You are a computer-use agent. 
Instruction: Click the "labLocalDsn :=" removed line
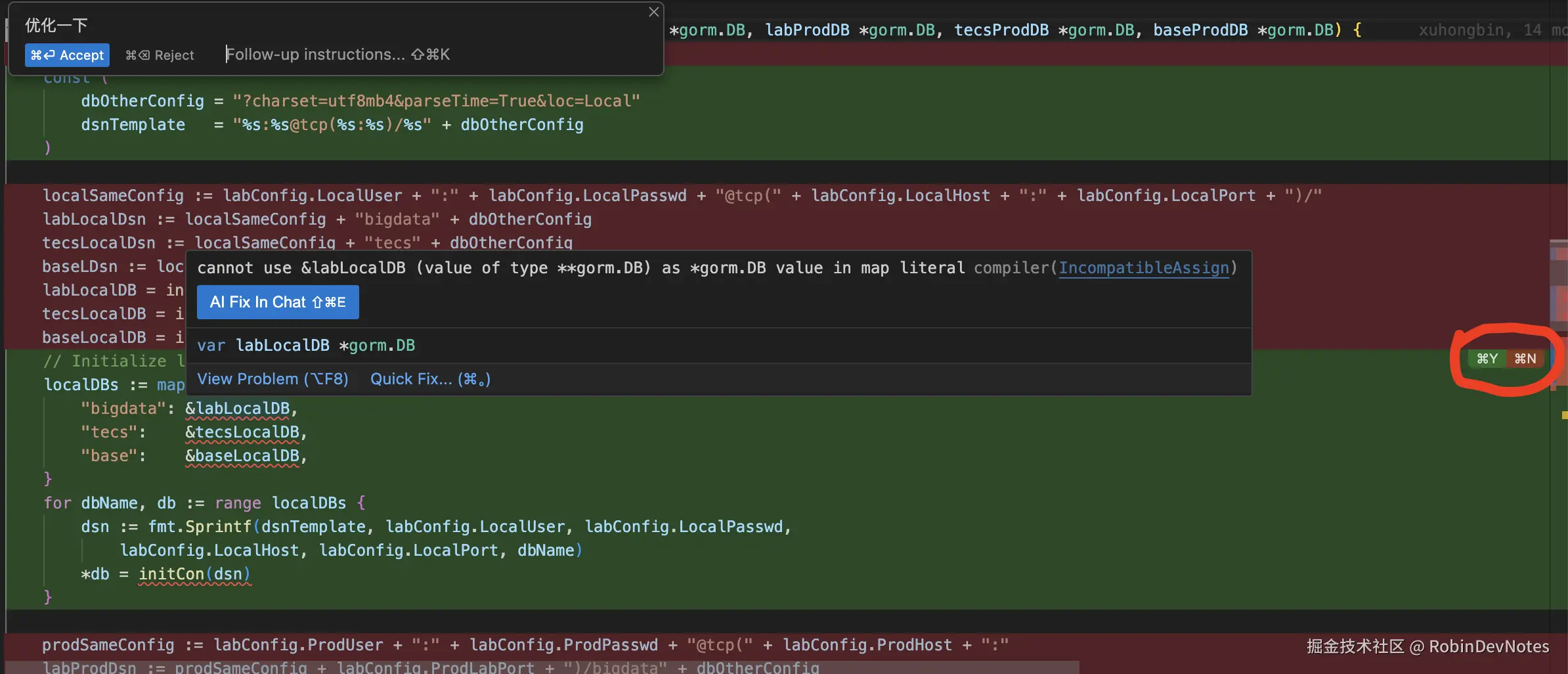[x=317, y=219]
